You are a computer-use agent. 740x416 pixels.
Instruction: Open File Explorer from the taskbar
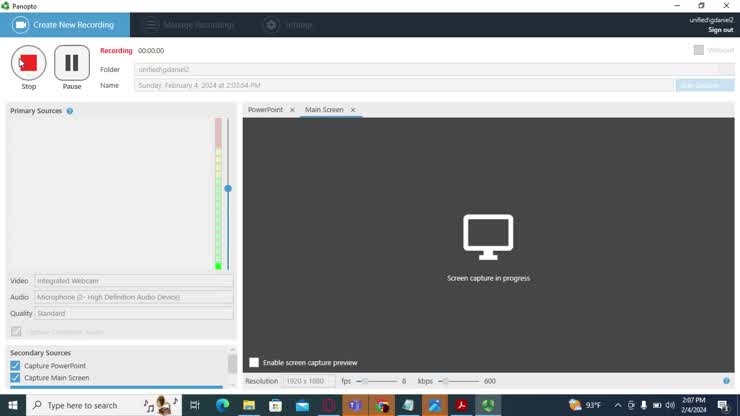(x=249, y=405)
